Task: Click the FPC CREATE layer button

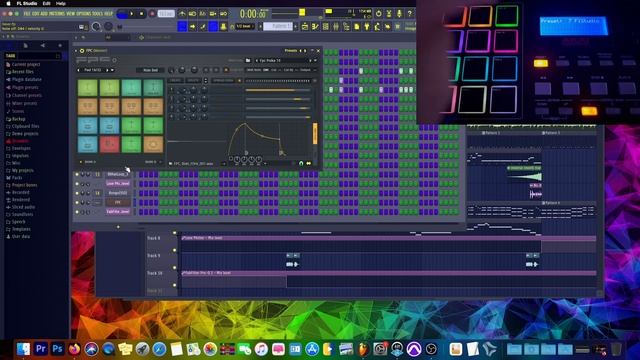Action: point(176,80)
